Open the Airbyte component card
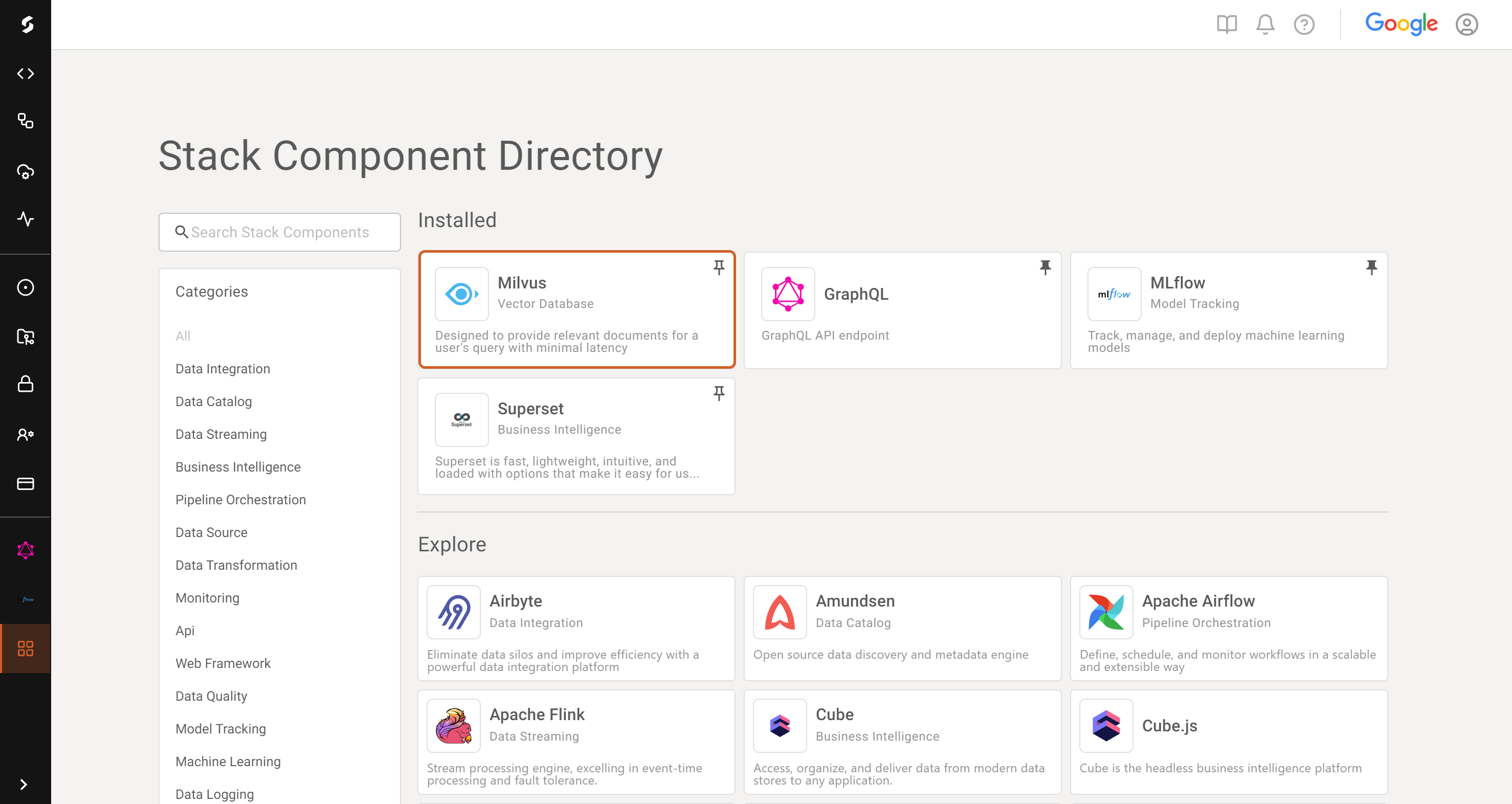The height and width of the screenshot is (804, 1512). coord(576,628)
